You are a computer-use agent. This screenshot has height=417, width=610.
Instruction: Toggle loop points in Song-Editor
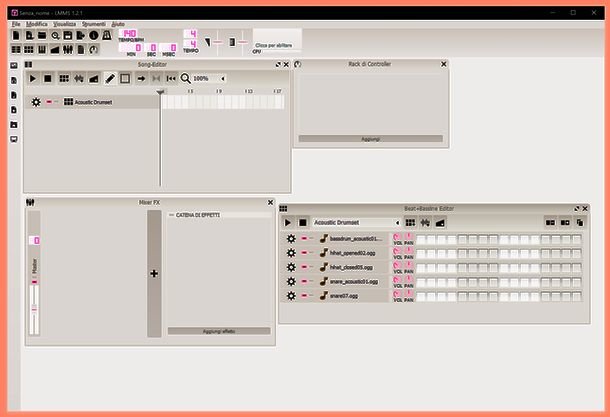coord(156,79)
